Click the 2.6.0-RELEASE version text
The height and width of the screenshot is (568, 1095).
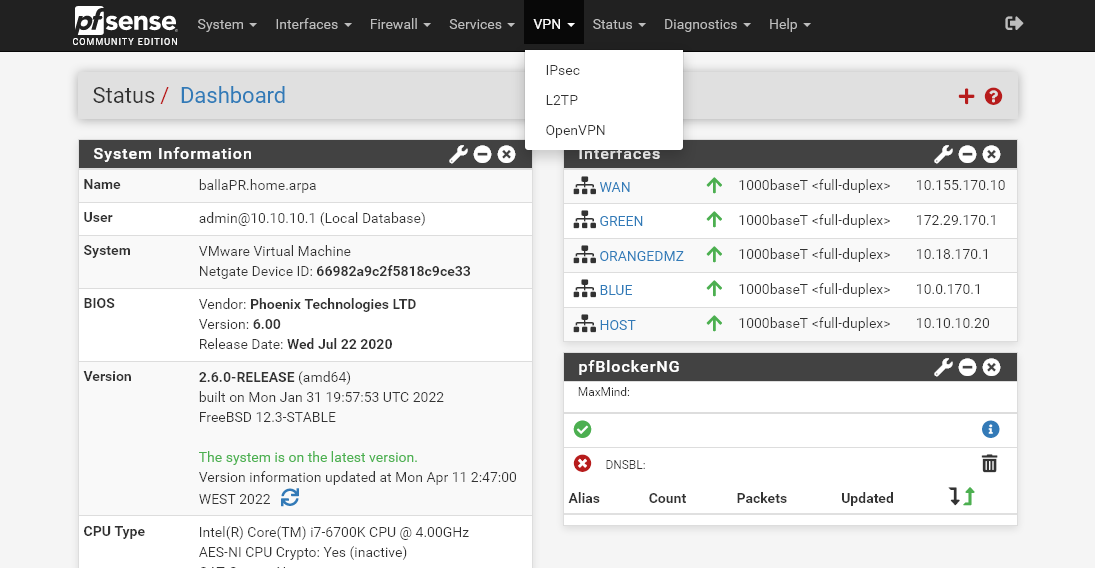247,377
